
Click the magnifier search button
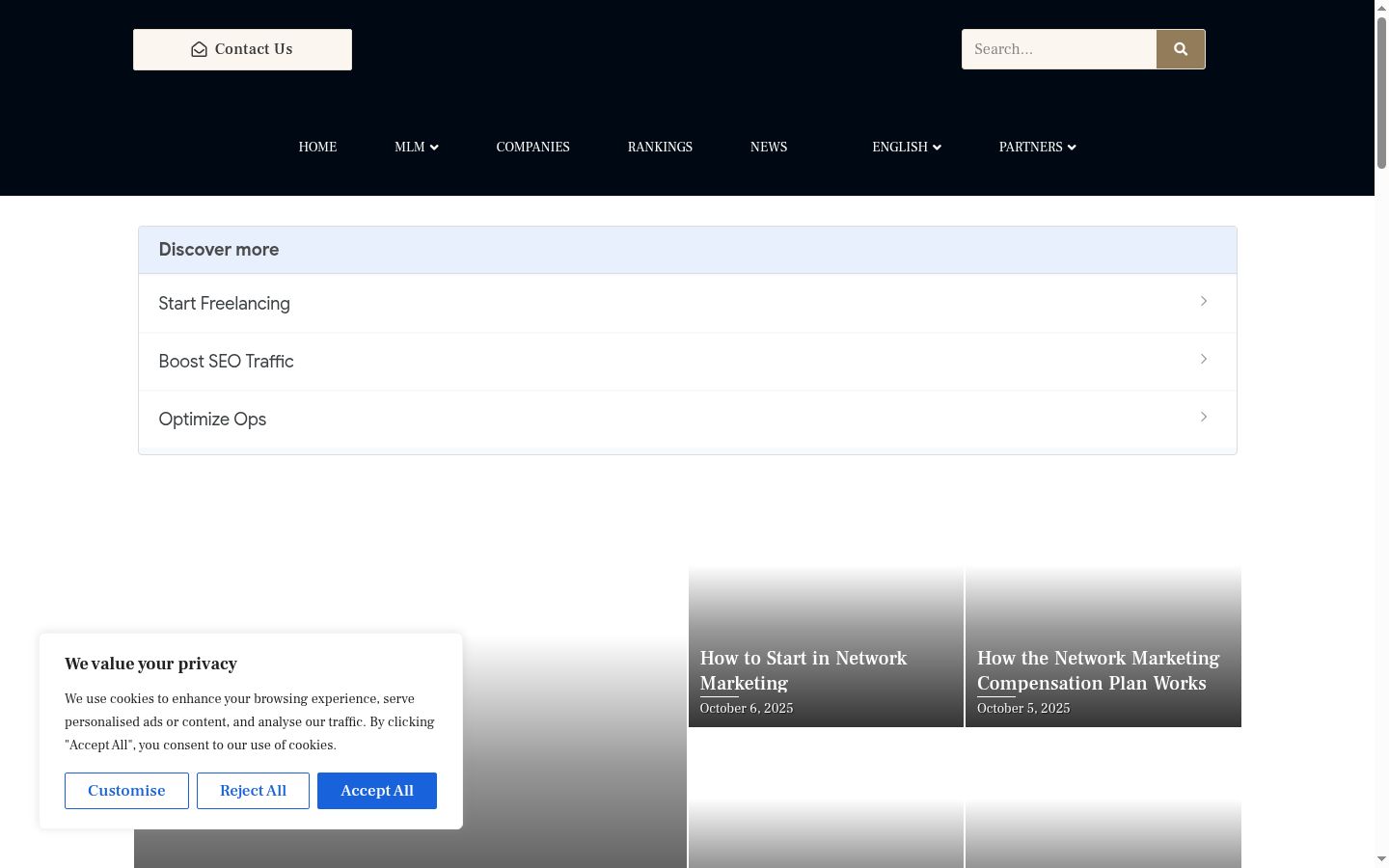pyautogui.click(x=1181, y=49)
